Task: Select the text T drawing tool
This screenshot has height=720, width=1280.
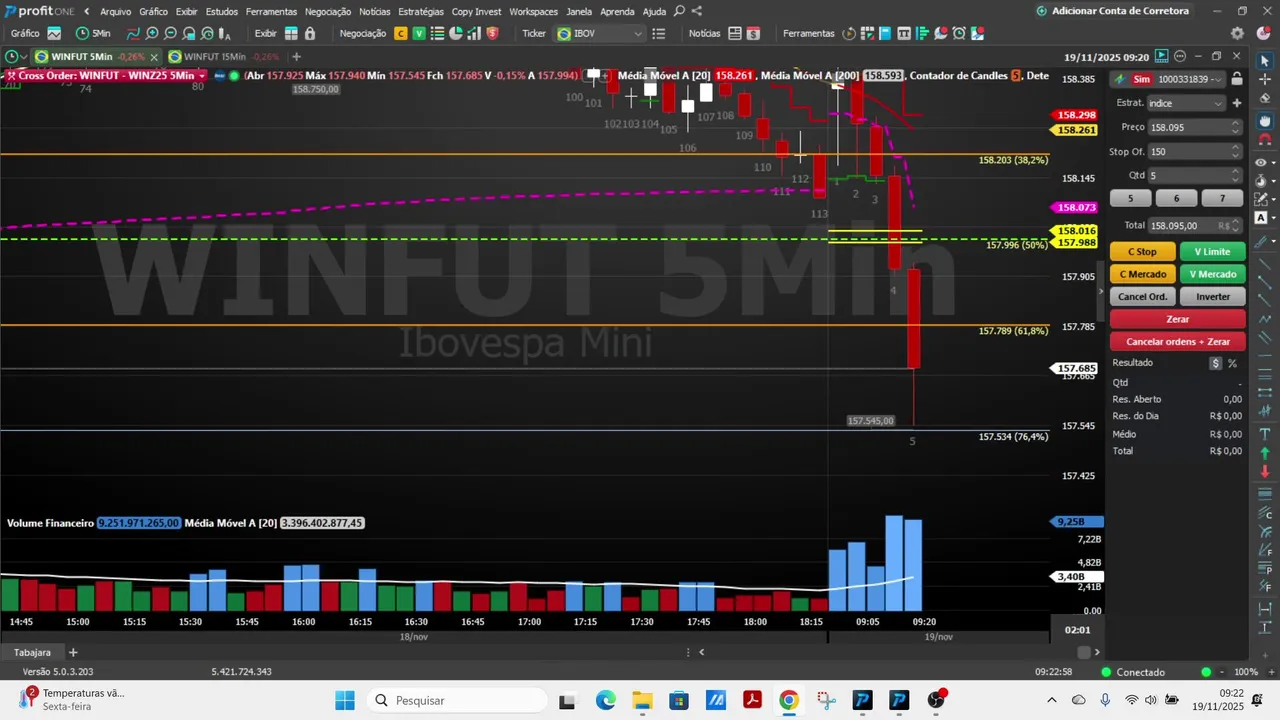Action: point(1265,434)
